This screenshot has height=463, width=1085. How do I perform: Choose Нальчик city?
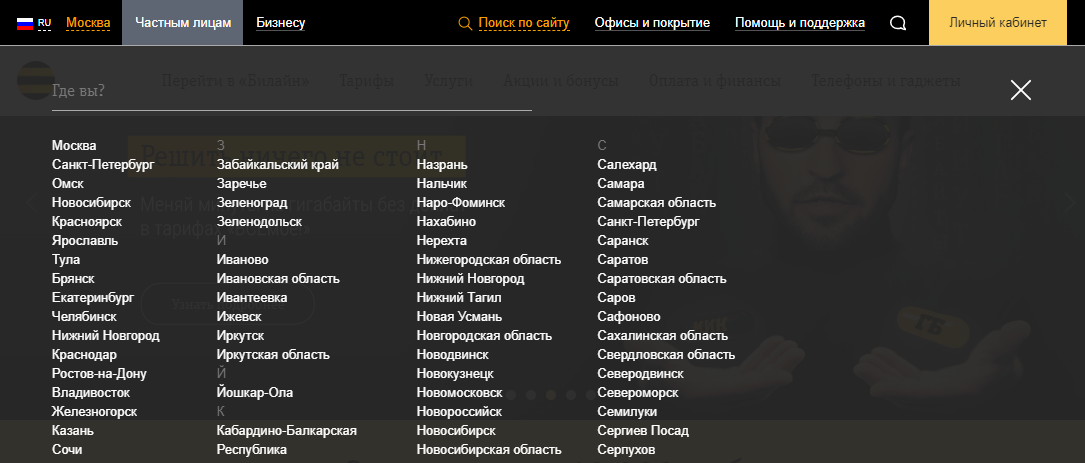pyautogui.click(x=441, y=183)
